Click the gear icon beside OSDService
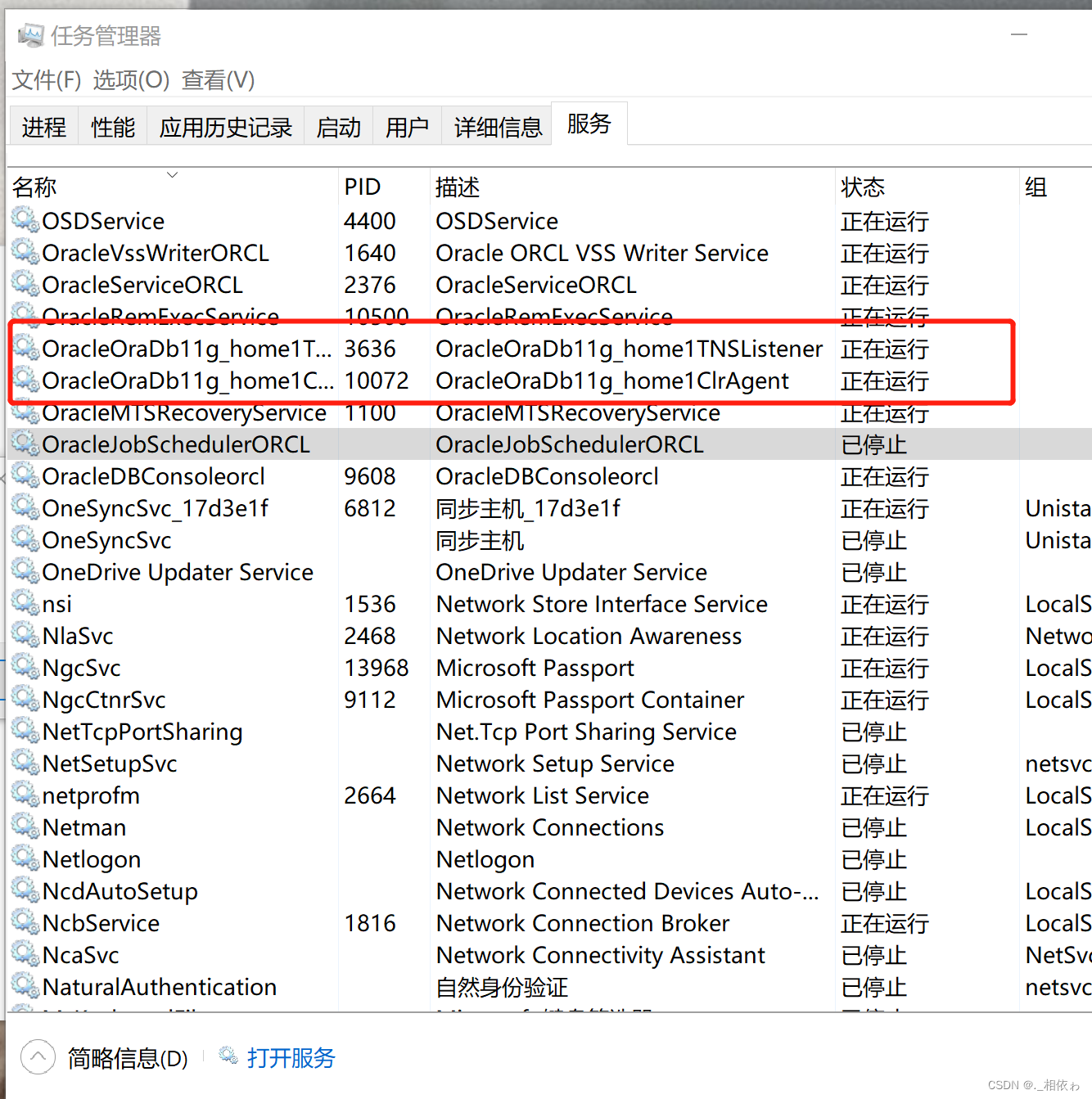 25,219
